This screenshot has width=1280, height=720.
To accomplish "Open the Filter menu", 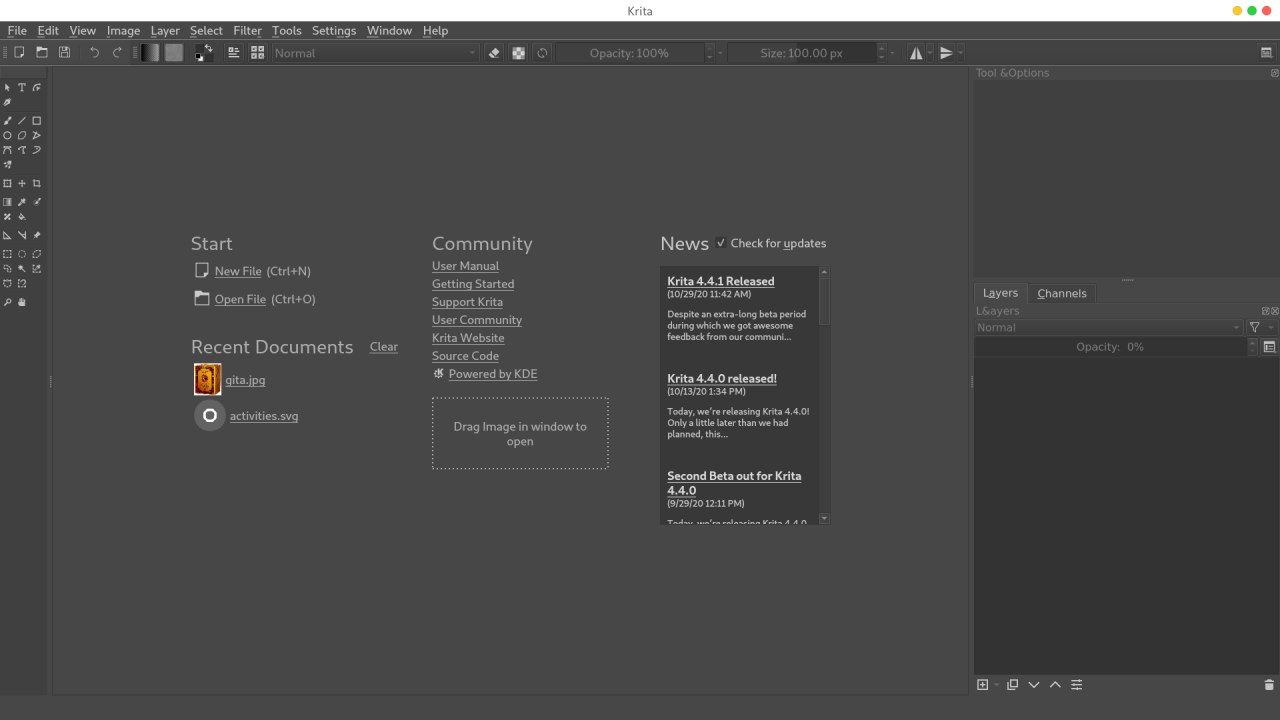I will pos(247,31).
